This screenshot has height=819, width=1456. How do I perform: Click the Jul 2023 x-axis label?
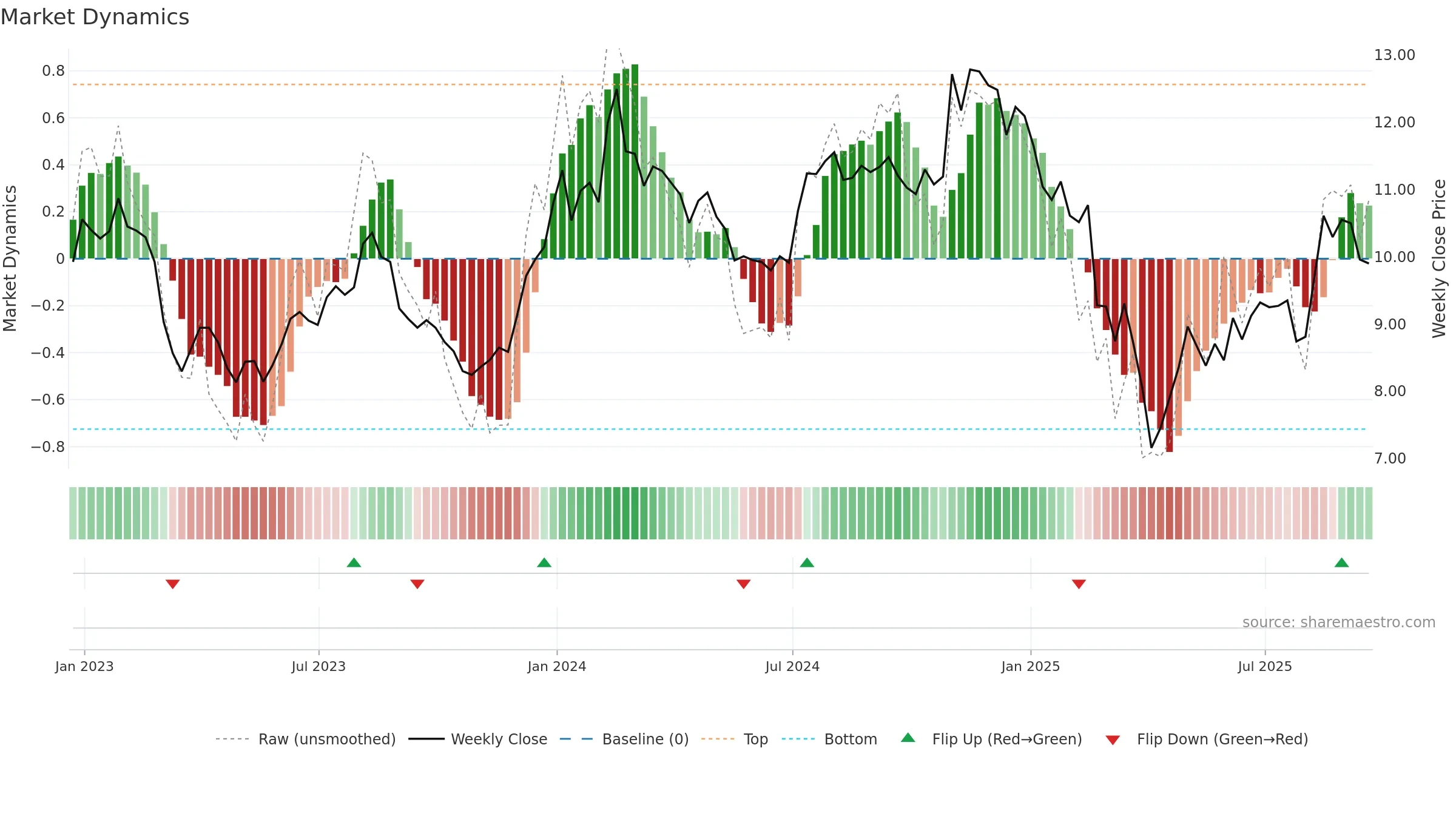(x=318, y=666)
